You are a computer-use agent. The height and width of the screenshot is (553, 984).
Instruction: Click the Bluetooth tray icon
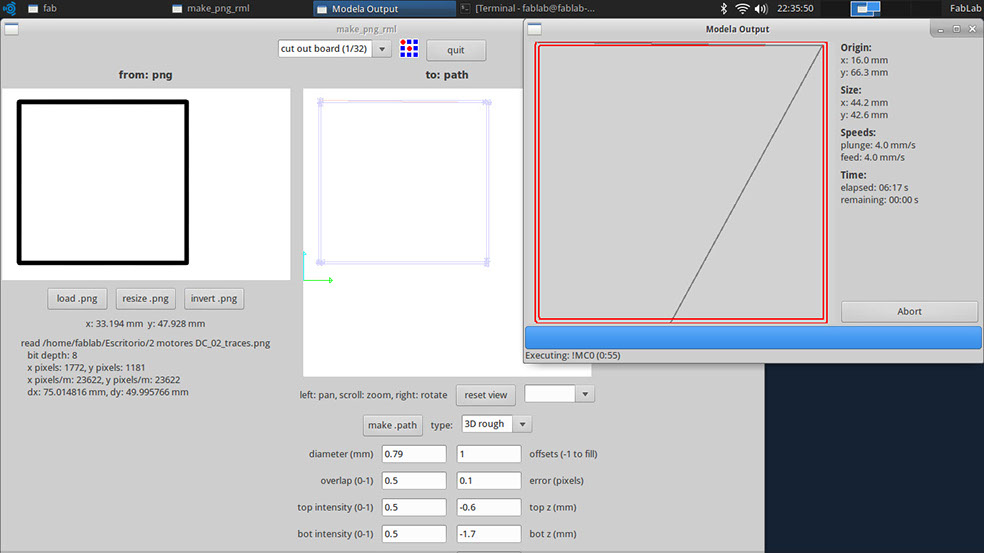pos(724,8)
